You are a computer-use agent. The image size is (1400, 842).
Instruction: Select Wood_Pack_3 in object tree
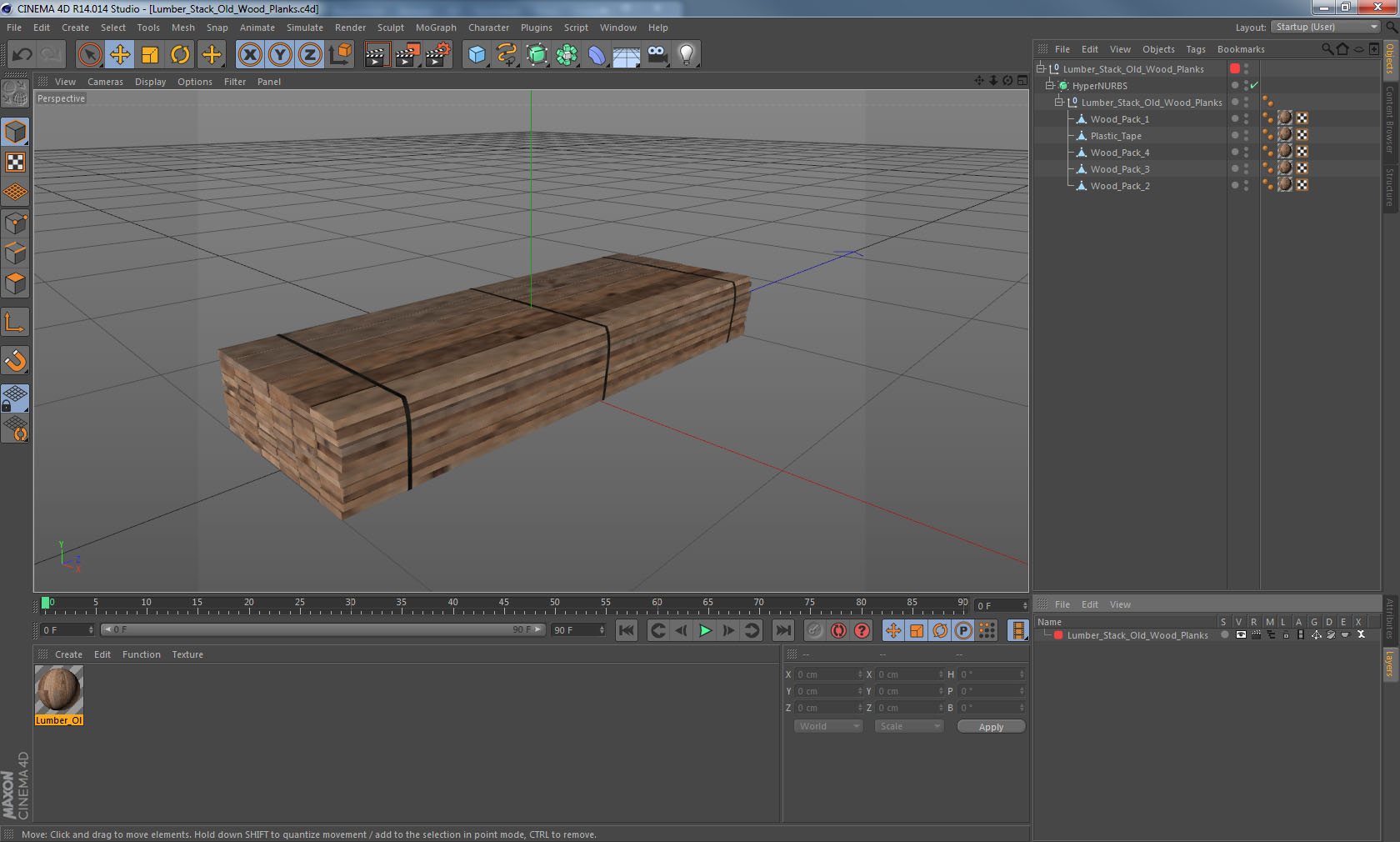click(x=1119, y=169)
